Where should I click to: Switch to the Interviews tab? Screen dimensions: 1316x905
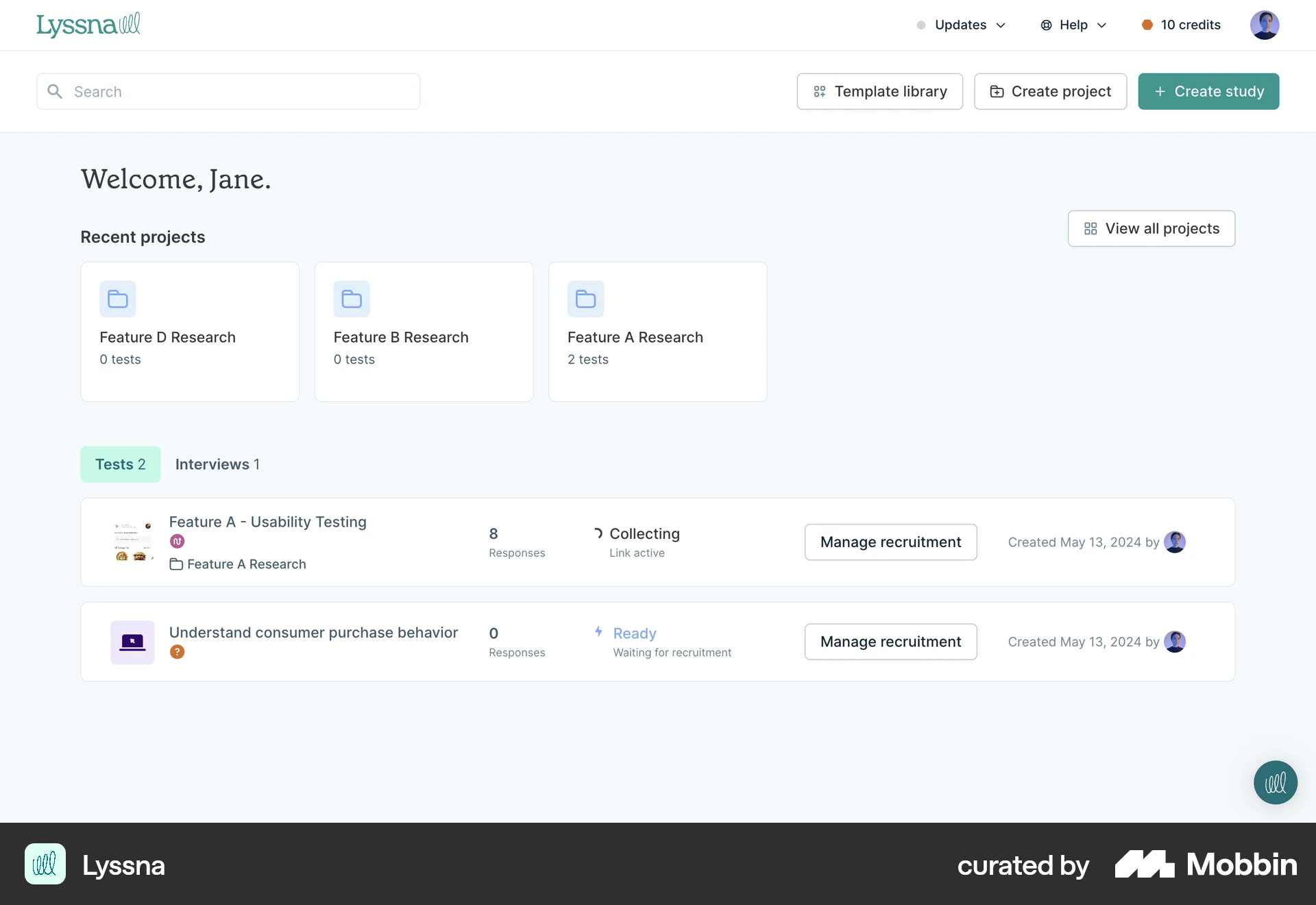pyautogui.click(x=217, y=464)
